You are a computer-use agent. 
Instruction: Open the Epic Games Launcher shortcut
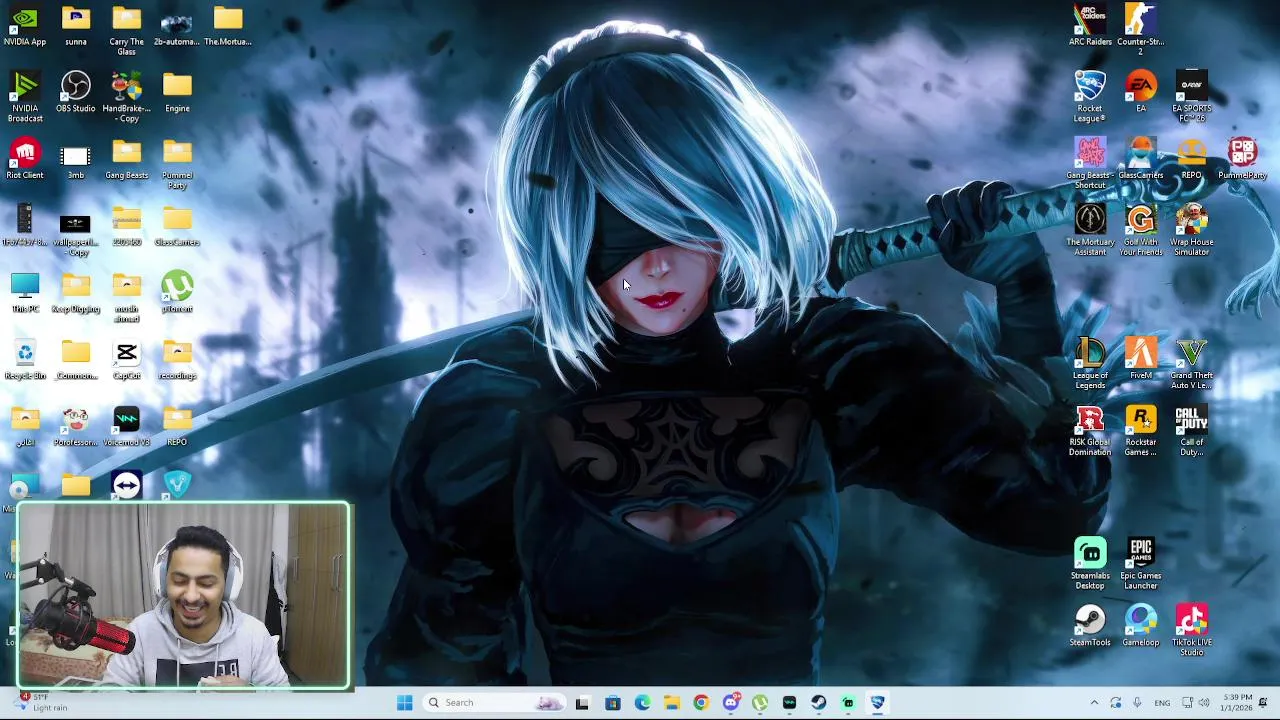coord(1141,565)
